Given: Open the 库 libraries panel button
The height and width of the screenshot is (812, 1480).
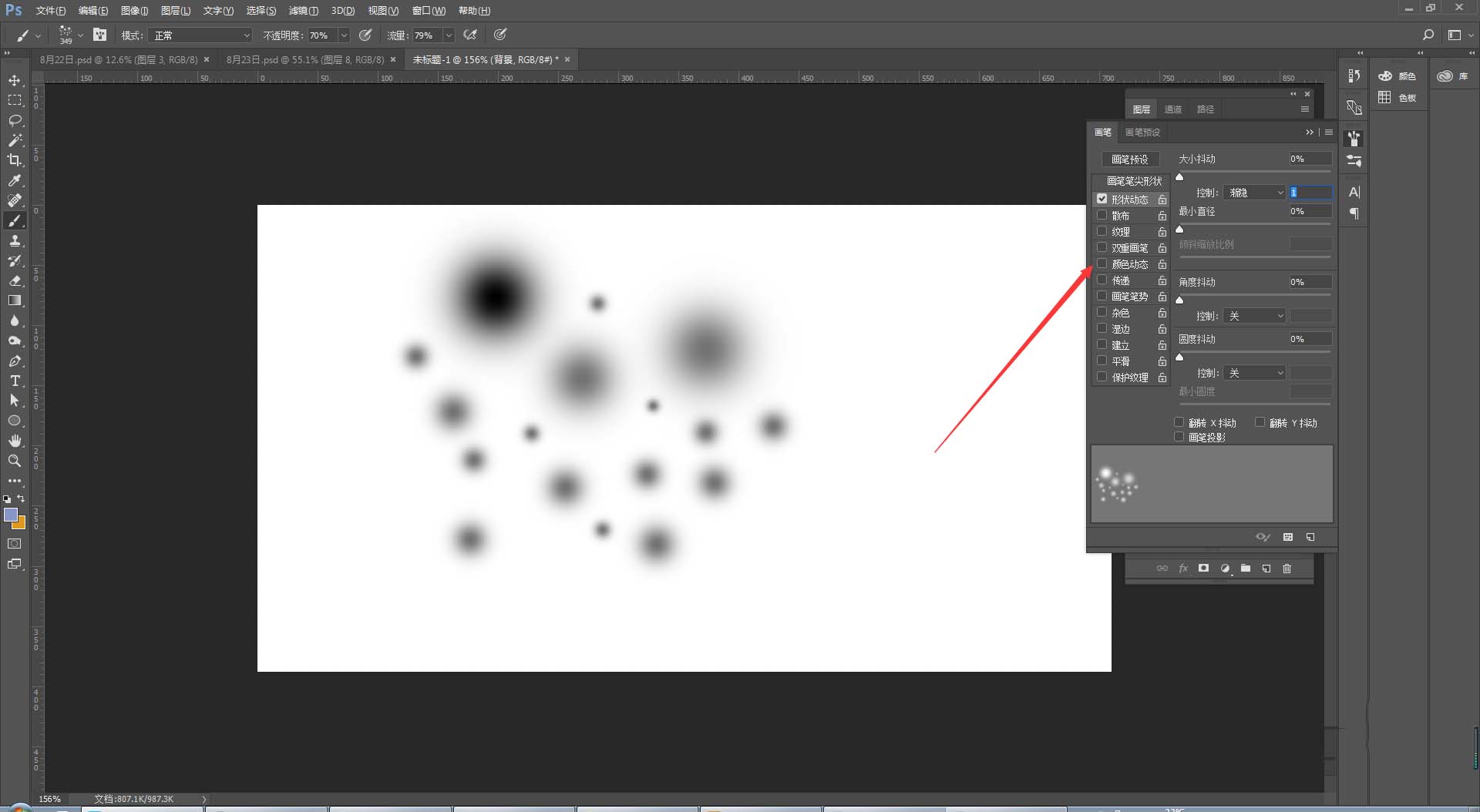Looking at the screenshot, I should (x=1454, y=76).
